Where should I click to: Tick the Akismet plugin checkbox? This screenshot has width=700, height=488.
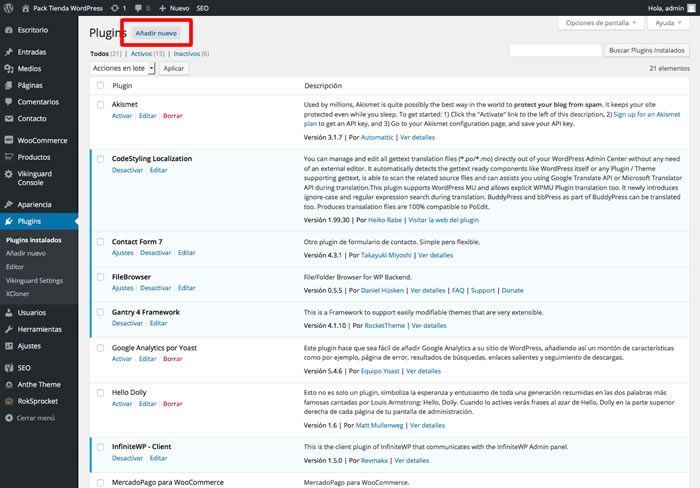click(x=100, y=105)
